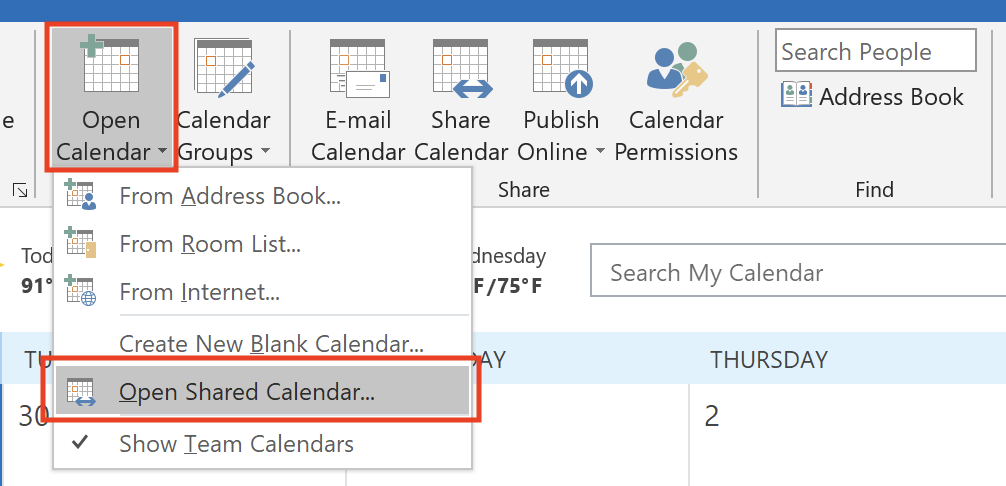Screen dimensions: 1006x486
Task: Expand the Calendar Groups dropdown arrow
Action: click(266, 153)
